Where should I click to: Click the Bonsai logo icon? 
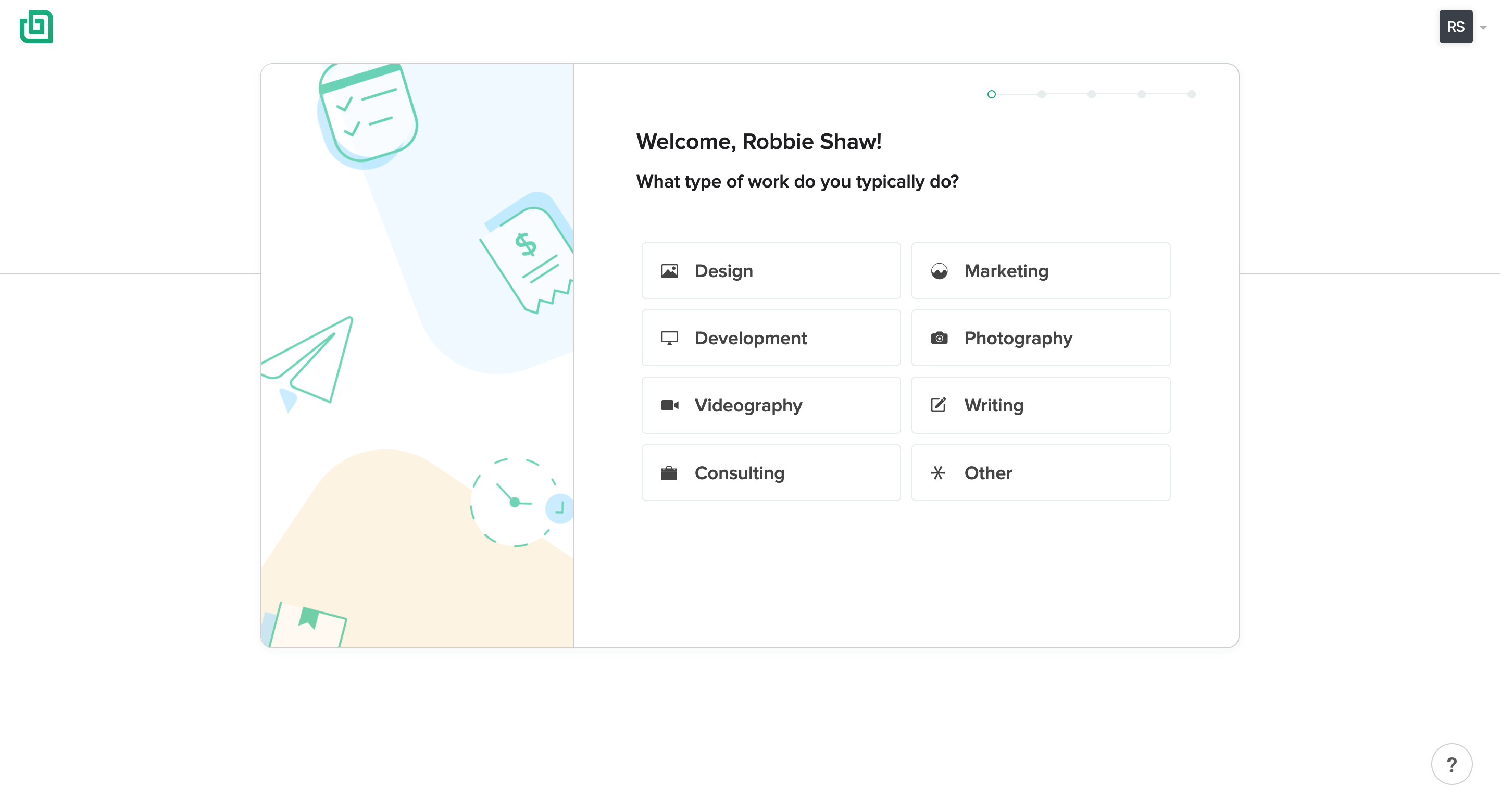click(36, 27)
